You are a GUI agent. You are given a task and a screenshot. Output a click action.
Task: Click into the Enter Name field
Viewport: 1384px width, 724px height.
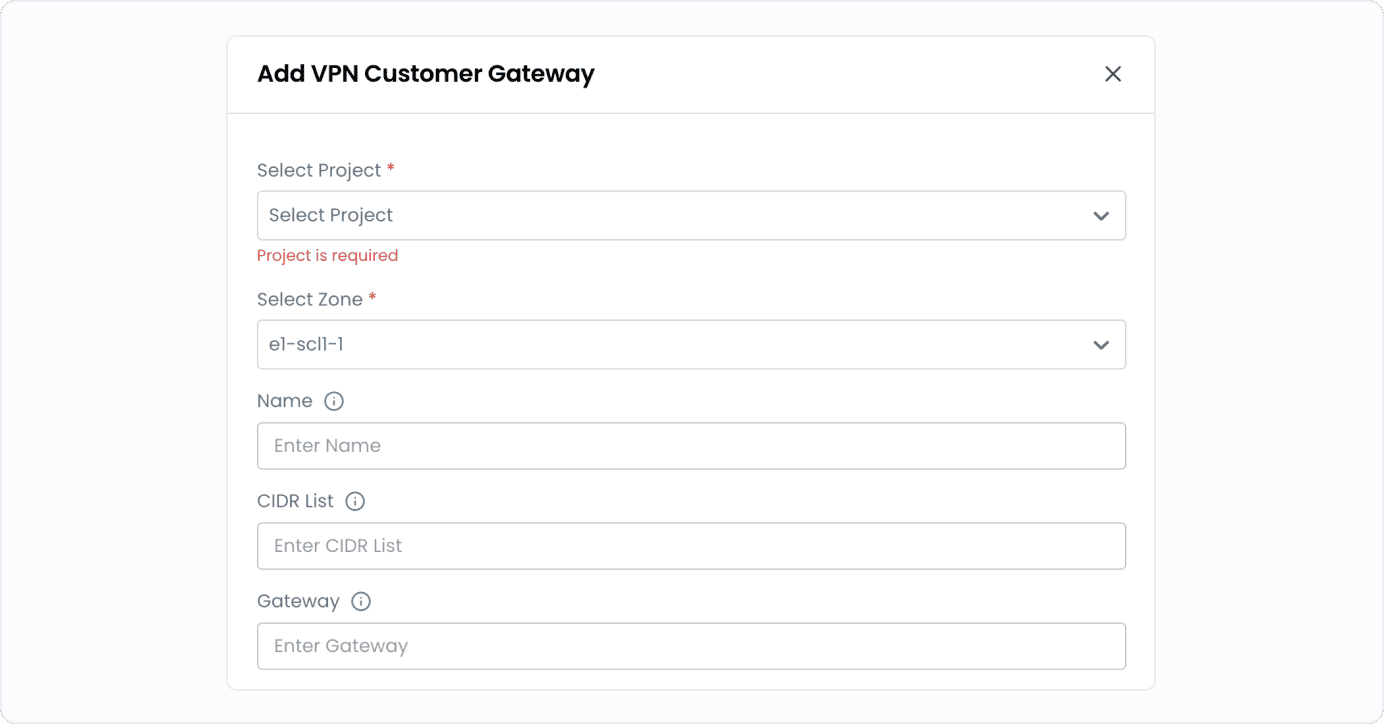(692, 446)
